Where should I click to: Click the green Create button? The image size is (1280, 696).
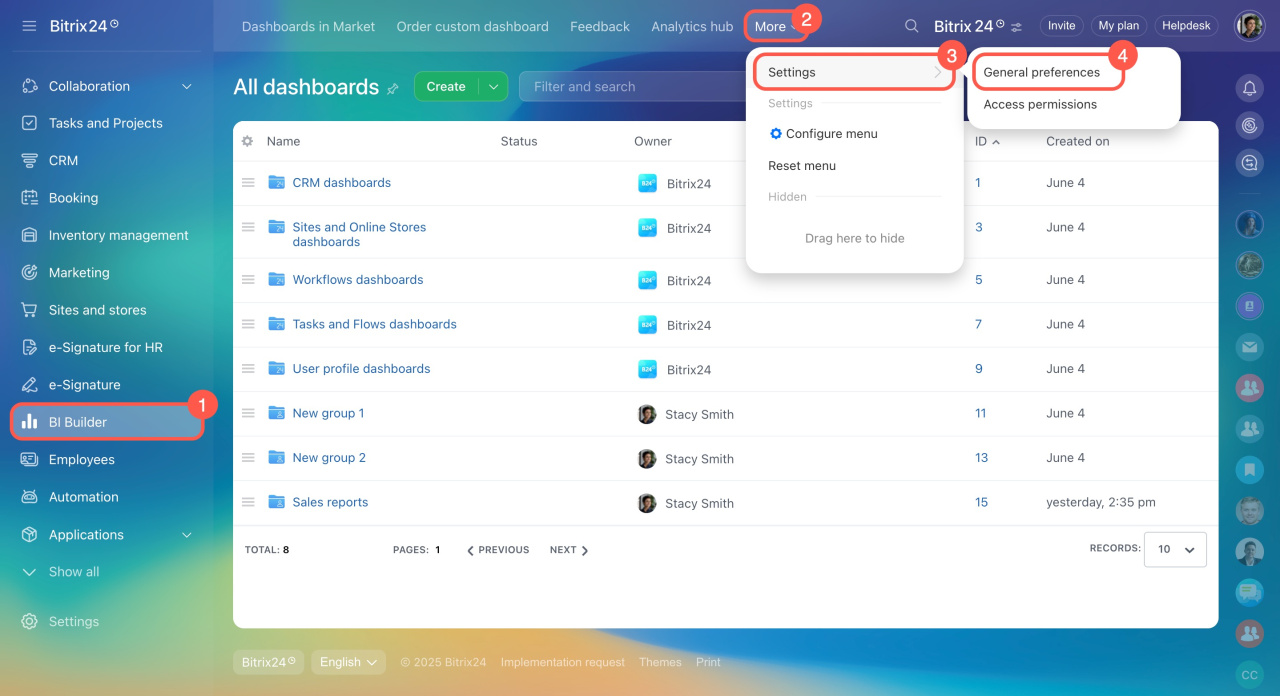click(x=446, y=87)
